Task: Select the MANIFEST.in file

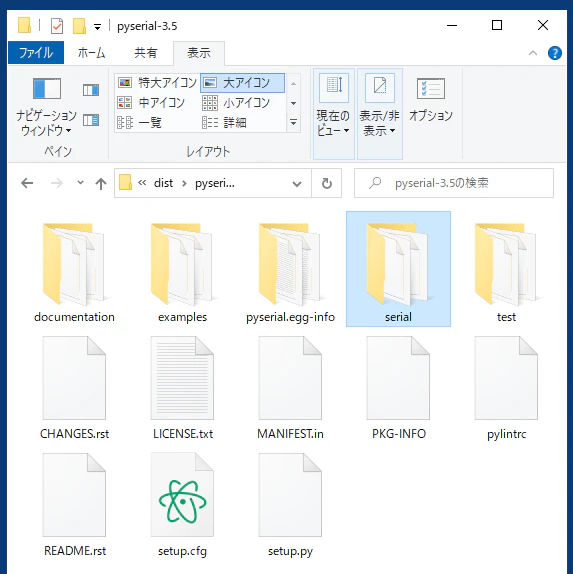Action: click(x=290, y=388)
